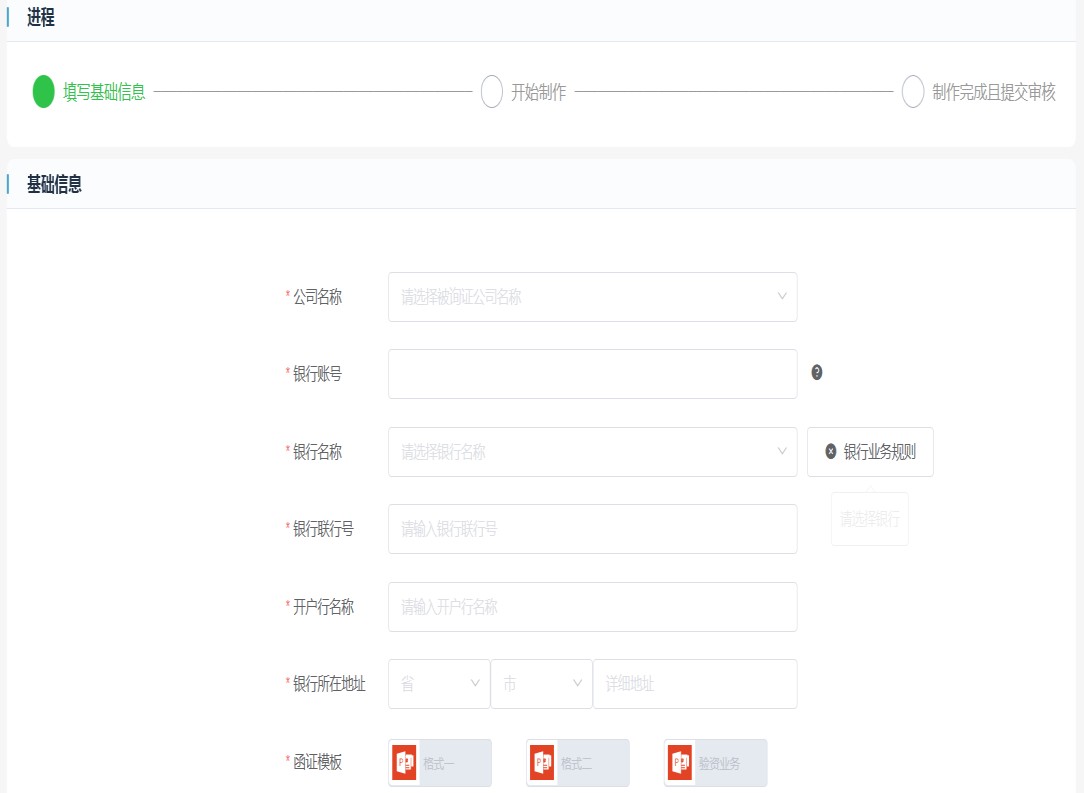Image resolution: width=1084 pixels, height=793 pixels.
Task: Click the 开始制作 step label
Action: (x=538, y=92)
